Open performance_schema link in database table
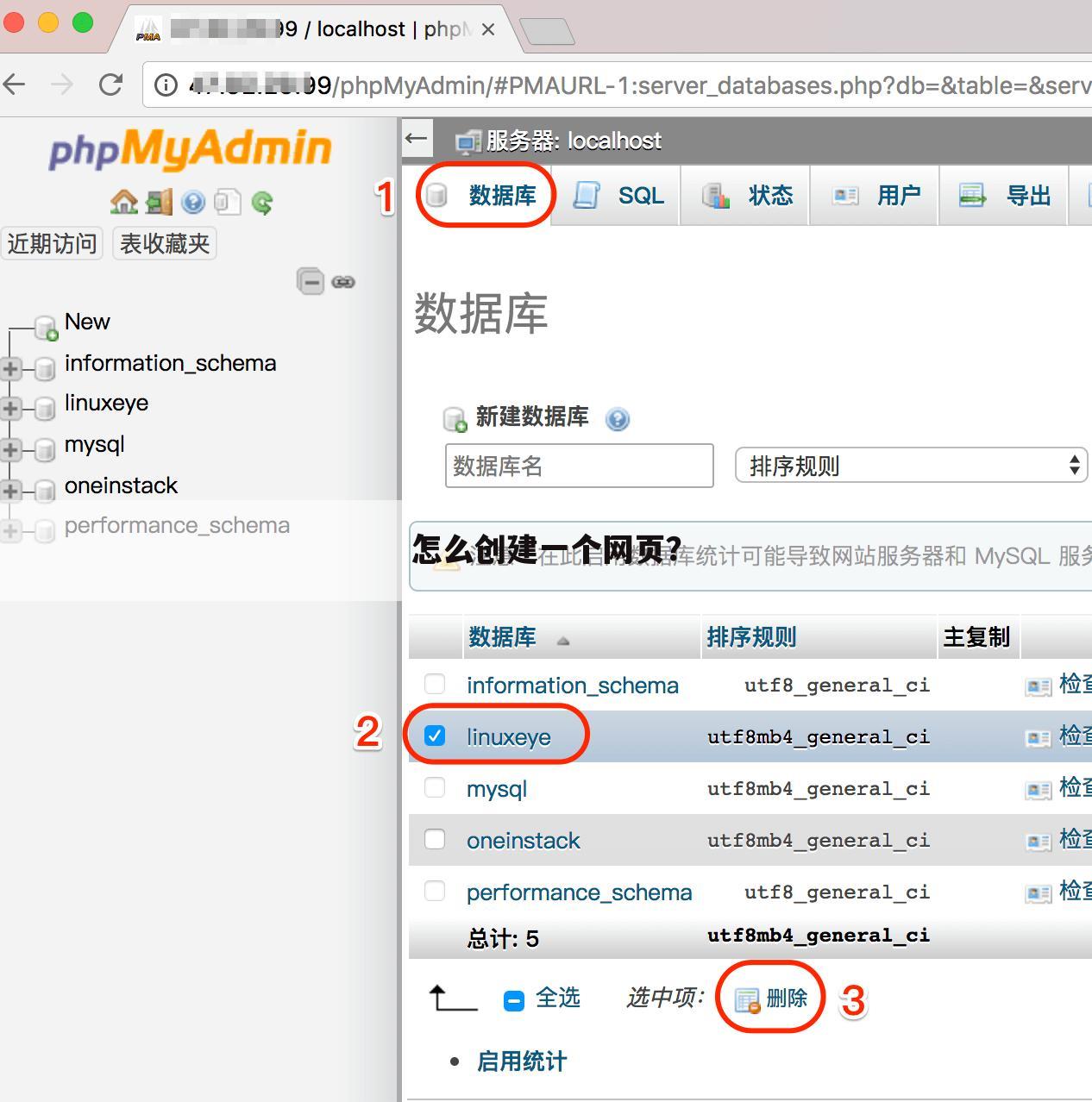Viewport: 1092px width, 1102px height. pos(580,892)
